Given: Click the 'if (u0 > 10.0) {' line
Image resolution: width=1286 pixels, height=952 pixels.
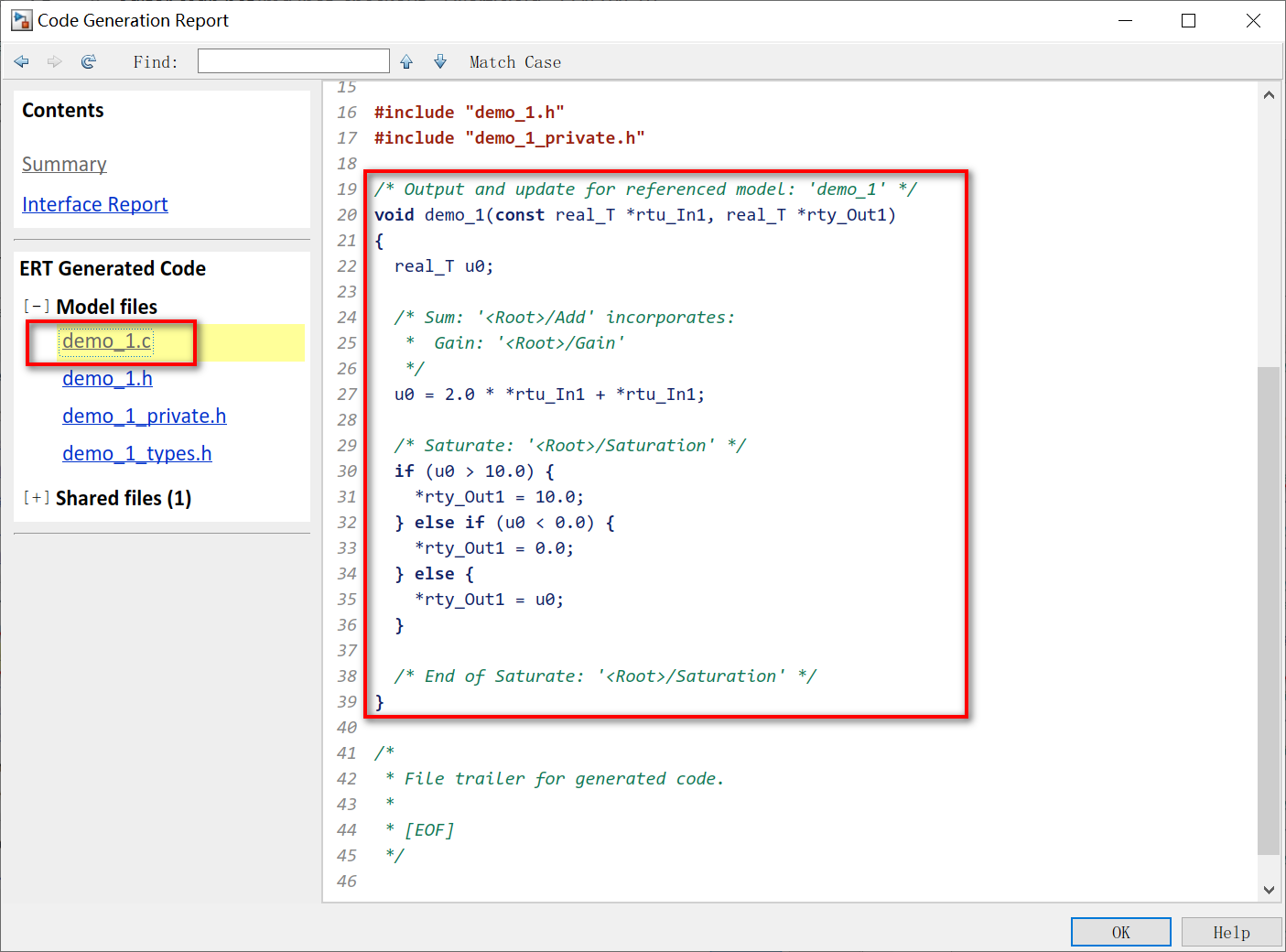Looking at the screenshot, I should coord(474,471).
